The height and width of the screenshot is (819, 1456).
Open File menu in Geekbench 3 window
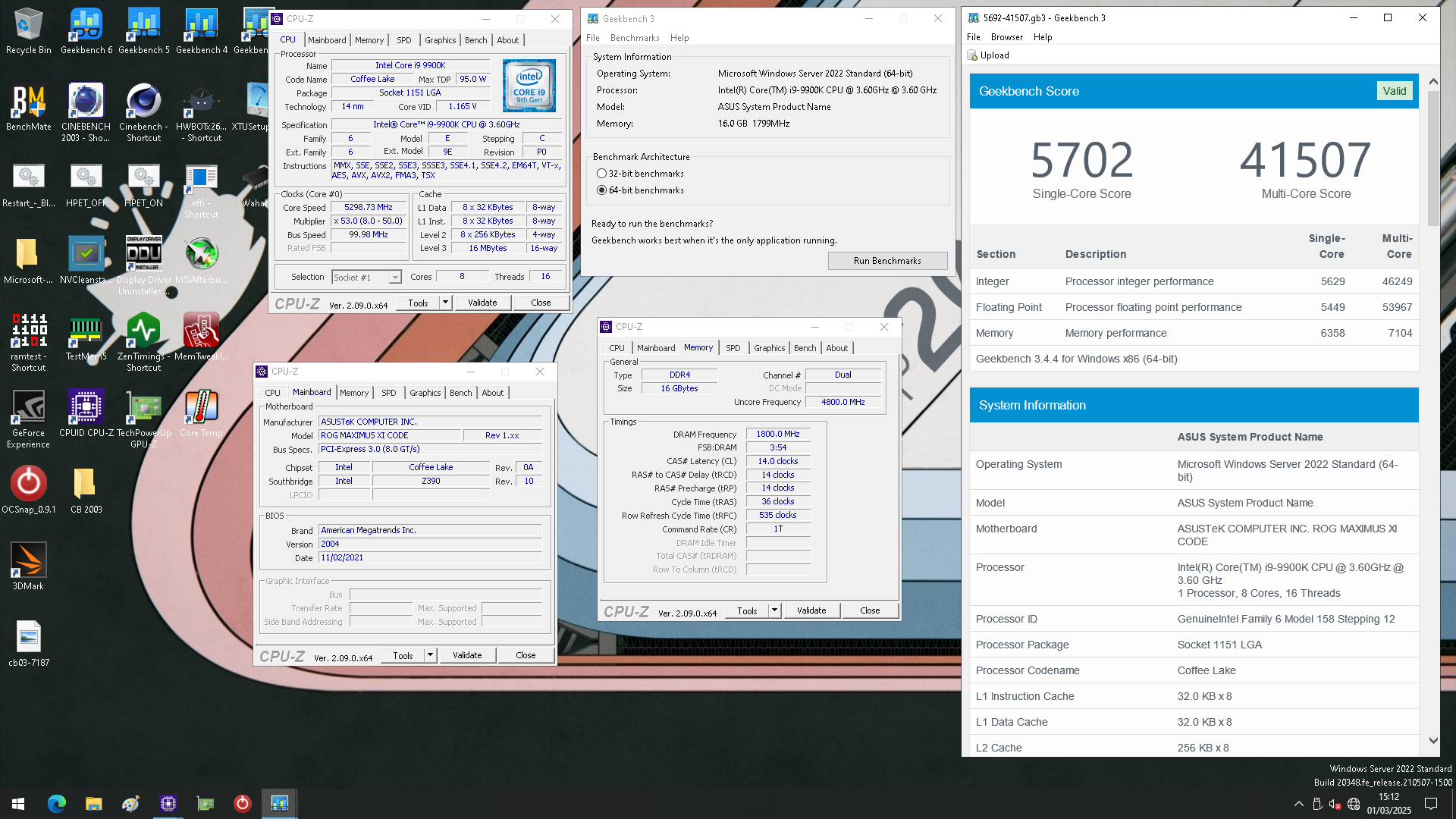(x=593, y=38)
